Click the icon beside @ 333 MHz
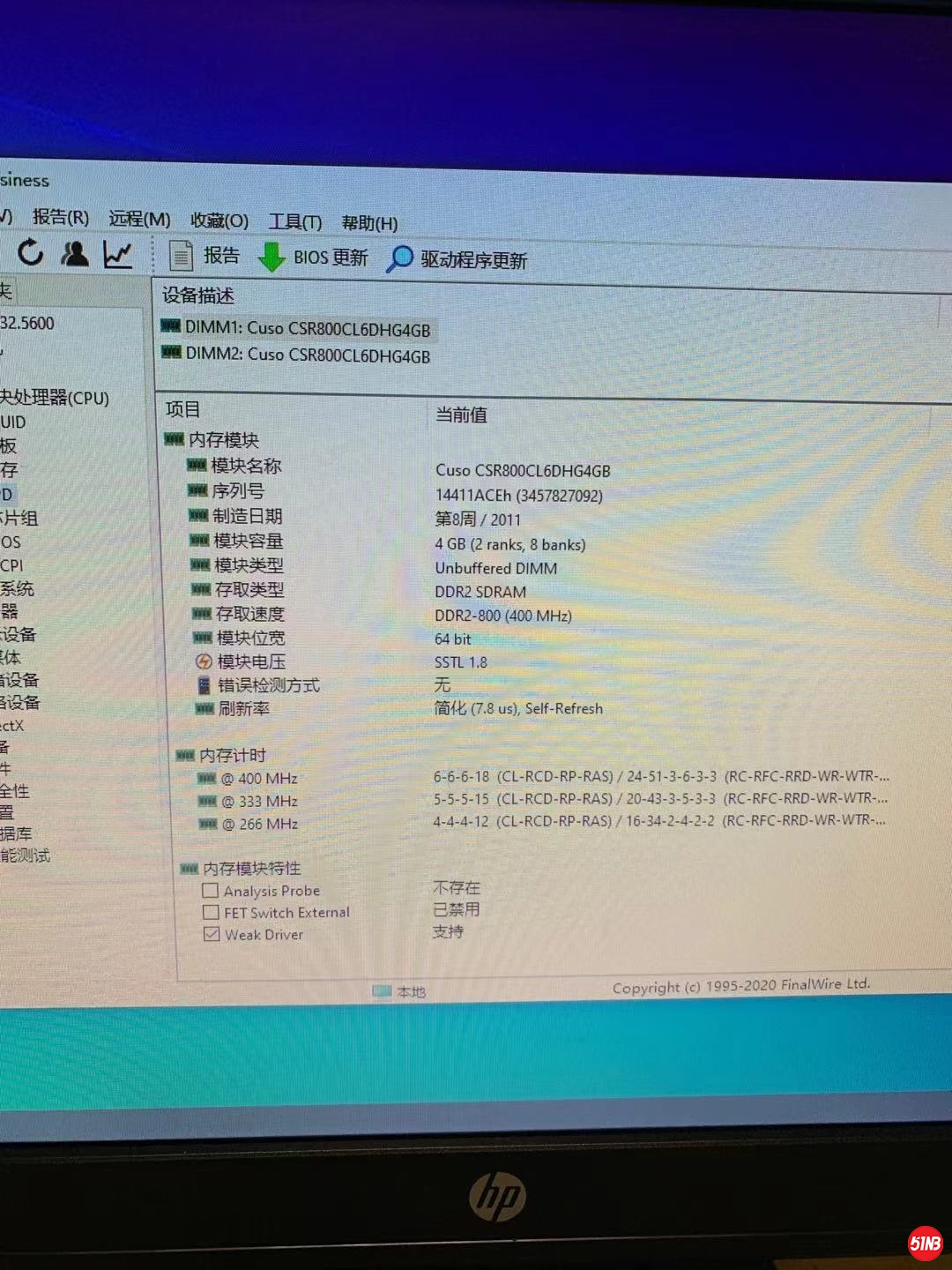Viewport: 952px width, 1270px height. click(208, 801)
